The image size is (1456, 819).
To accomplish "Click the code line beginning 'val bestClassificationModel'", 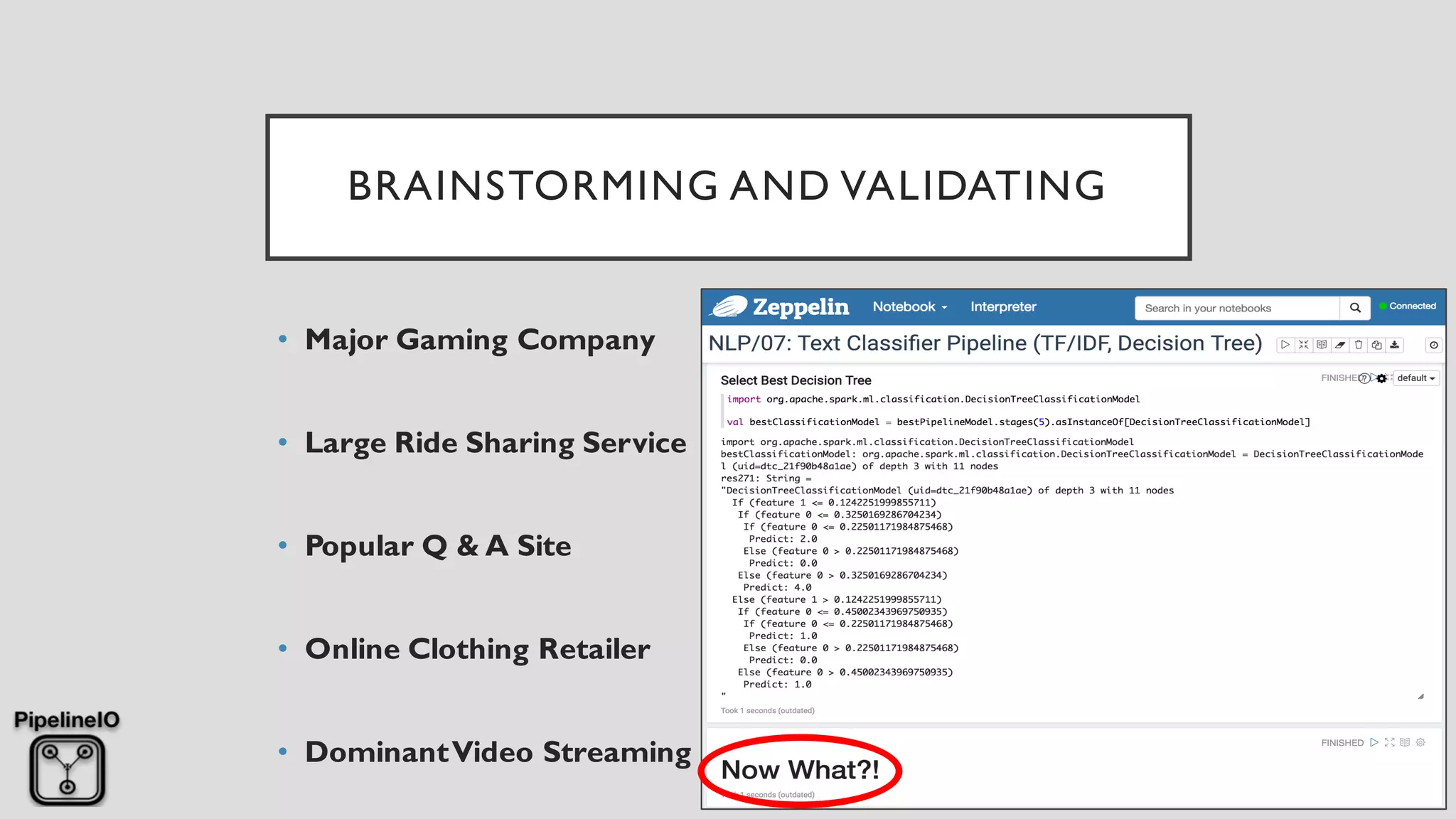I will pos(1018,422).
